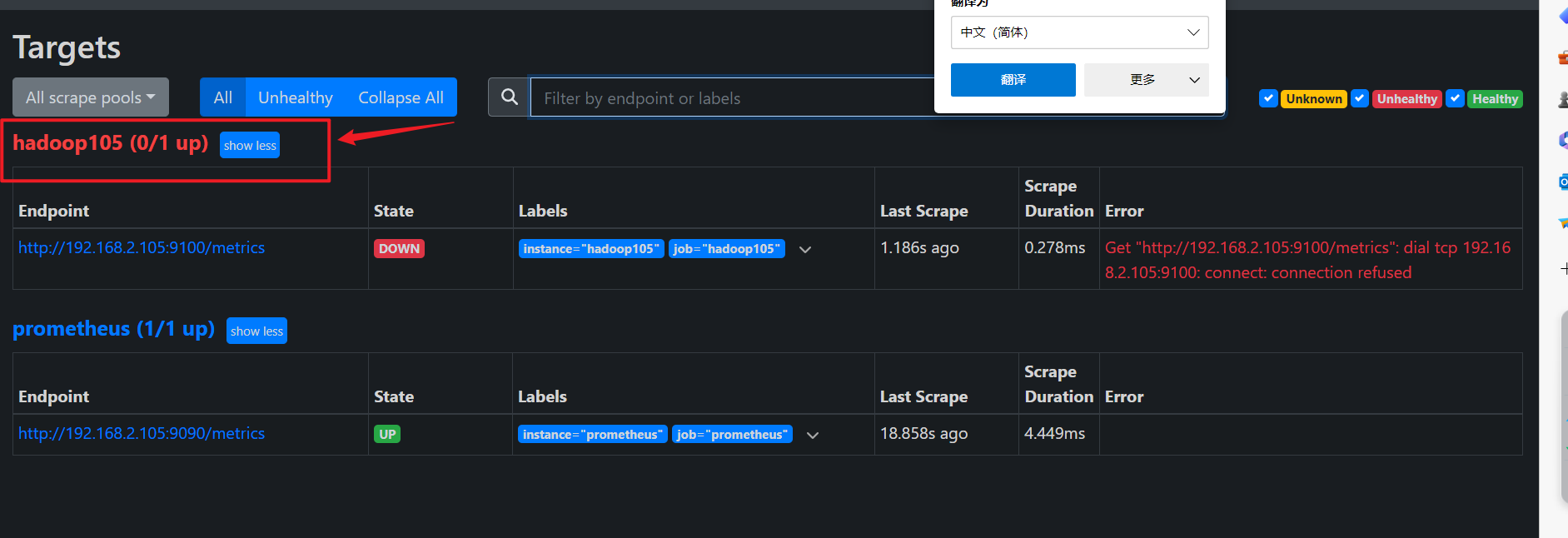The width and height of the screenshot is (1568, 538).
Task: Click the job="prometheus" label badge
Action: pyautogui.click(x=732, y=435)
